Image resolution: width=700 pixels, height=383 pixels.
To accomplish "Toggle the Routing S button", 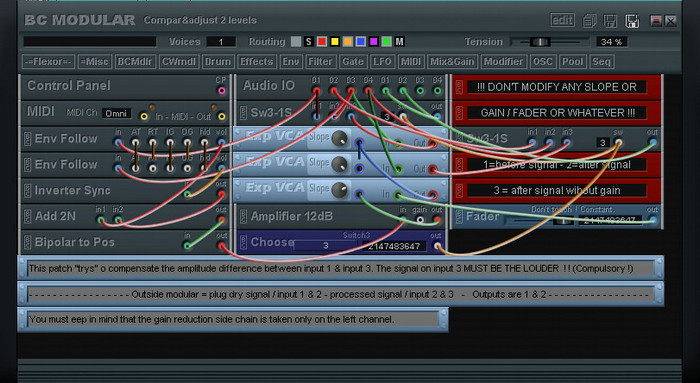I will coord(308,42).
